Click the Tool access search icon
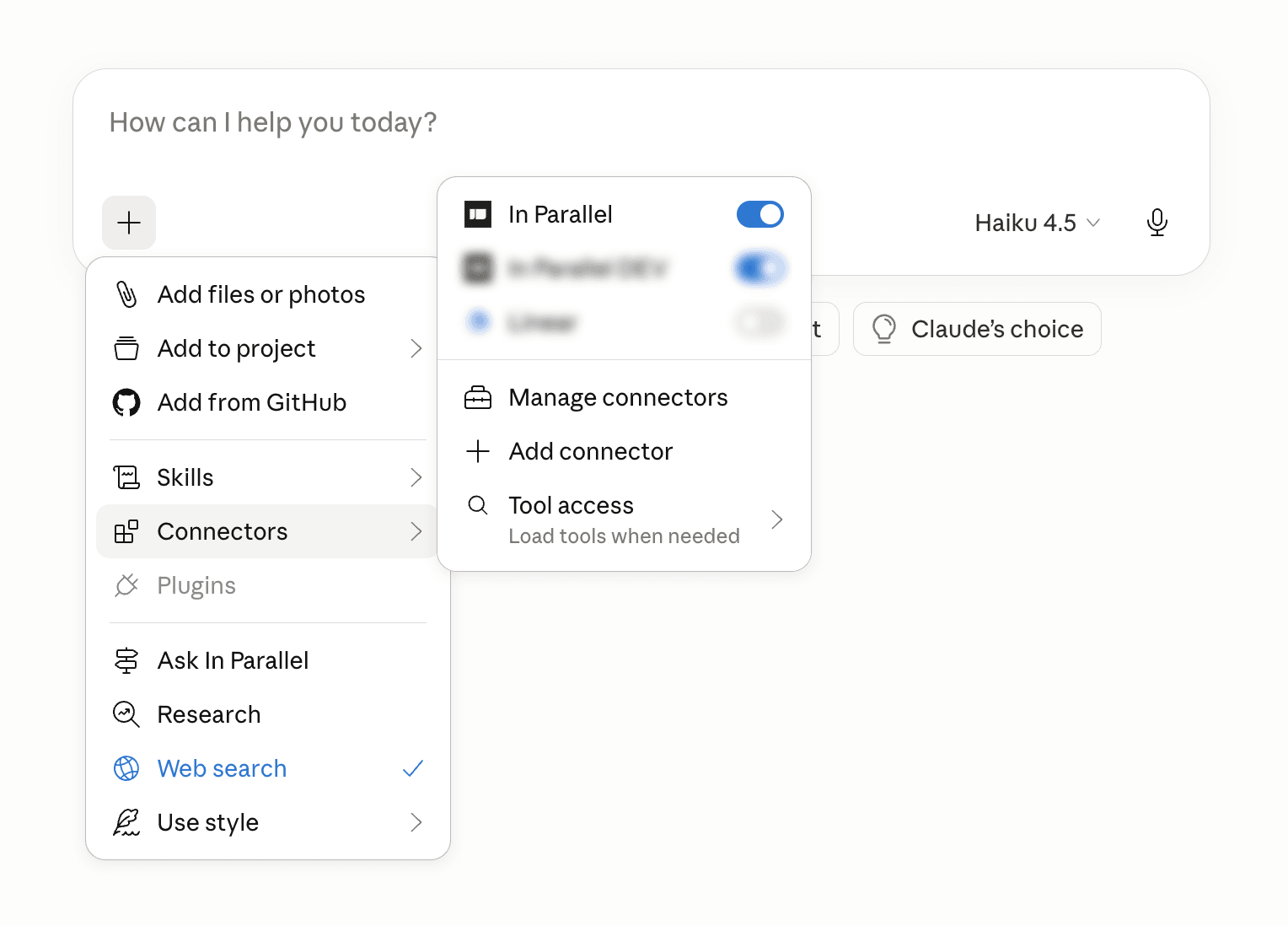This screenshot has height=926, width=1288. [478, 505]
